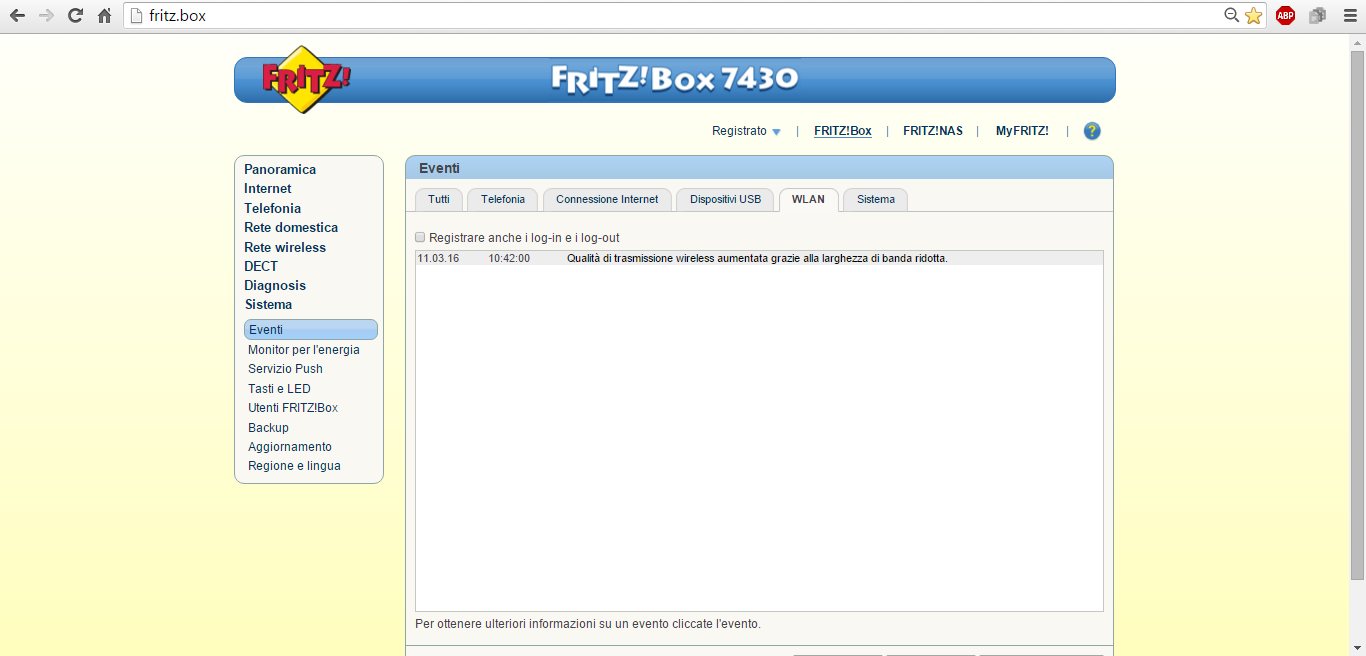This screenshot has height=656, width=1366.
Task: Click the FRITZ!Box 7430 banner title
Action: click(x=675, y=79)
